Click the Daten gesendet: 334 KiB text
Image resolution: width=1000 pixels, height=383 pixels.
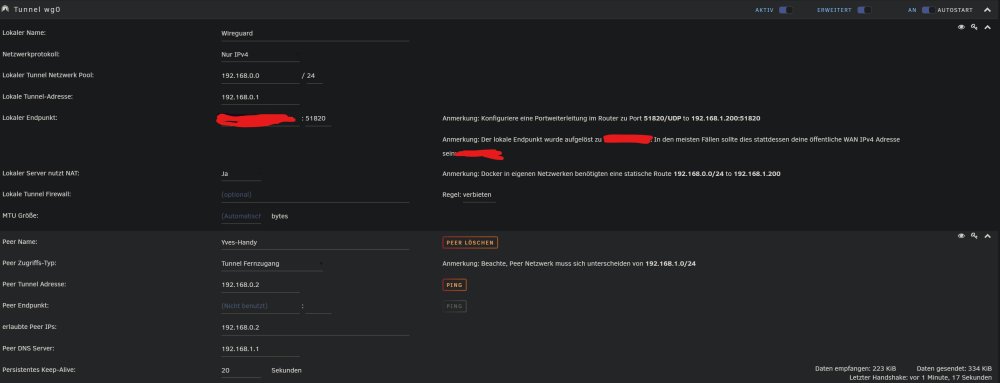pos(954,369)
